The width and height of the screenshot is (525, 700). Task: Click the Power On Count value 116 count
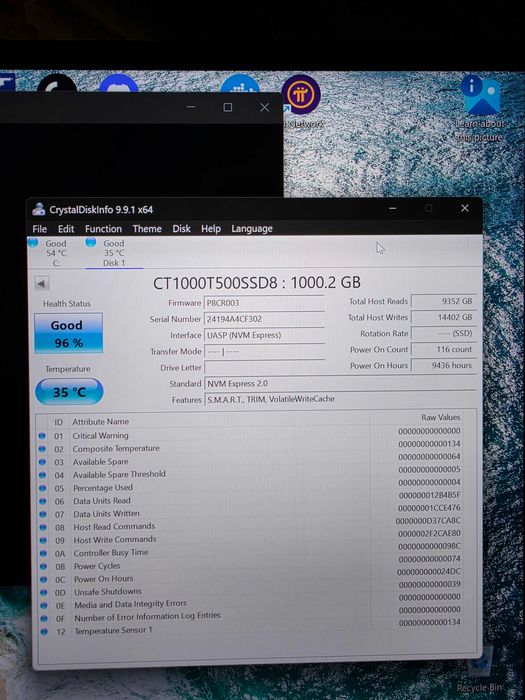[x=443, y=350]
